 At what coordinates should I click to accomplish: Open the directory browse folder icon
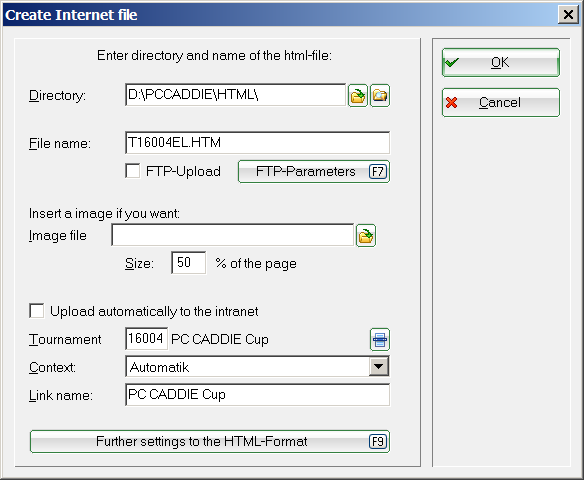[358, 96]
